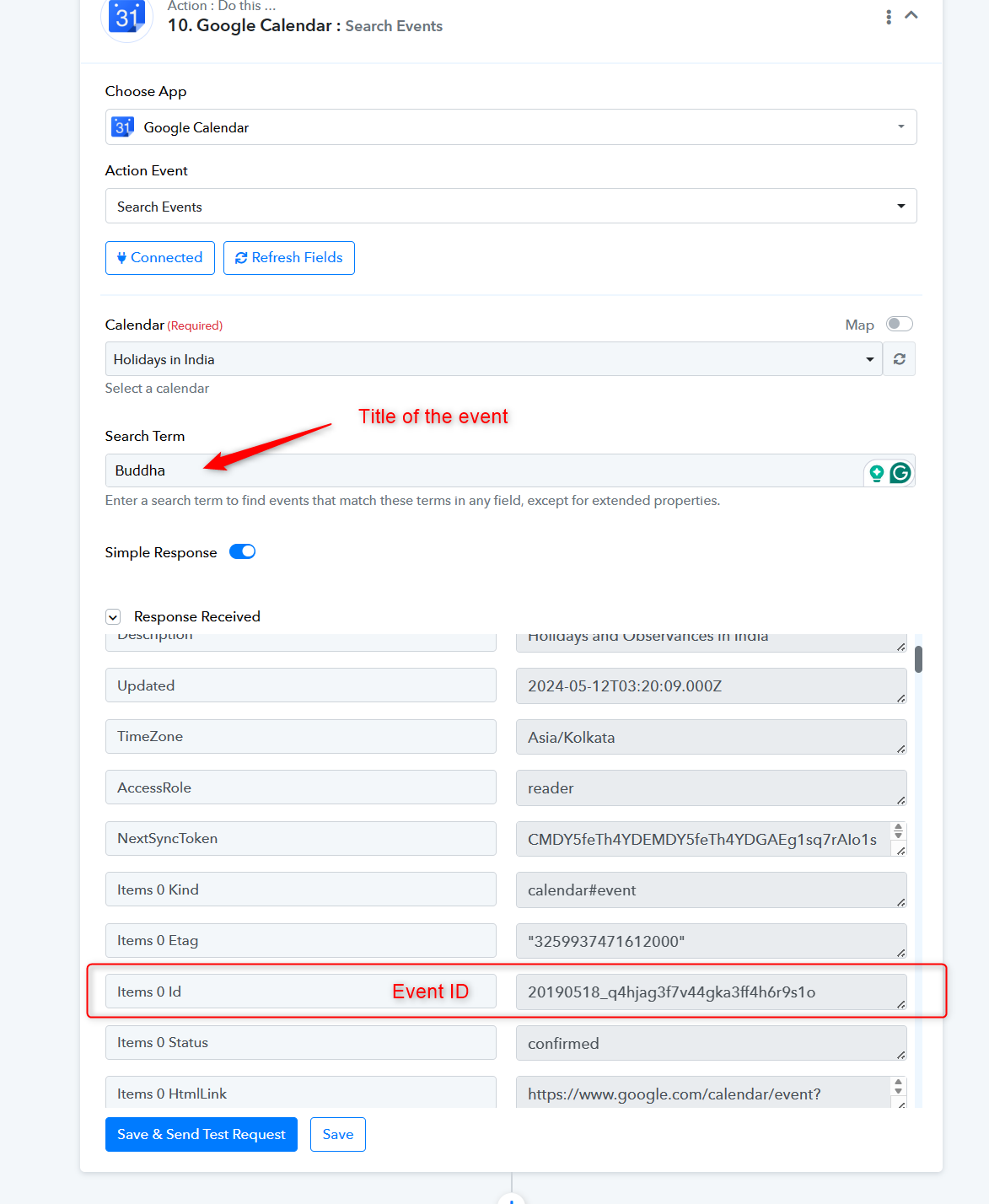Toggle the Map switch for Calendar
This screenshot has height=1204, width=989.
tap(899, 325)
